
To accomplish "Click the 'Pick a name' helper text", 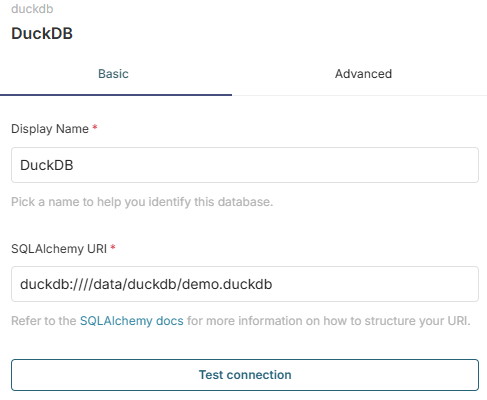I will click(142, 202).
